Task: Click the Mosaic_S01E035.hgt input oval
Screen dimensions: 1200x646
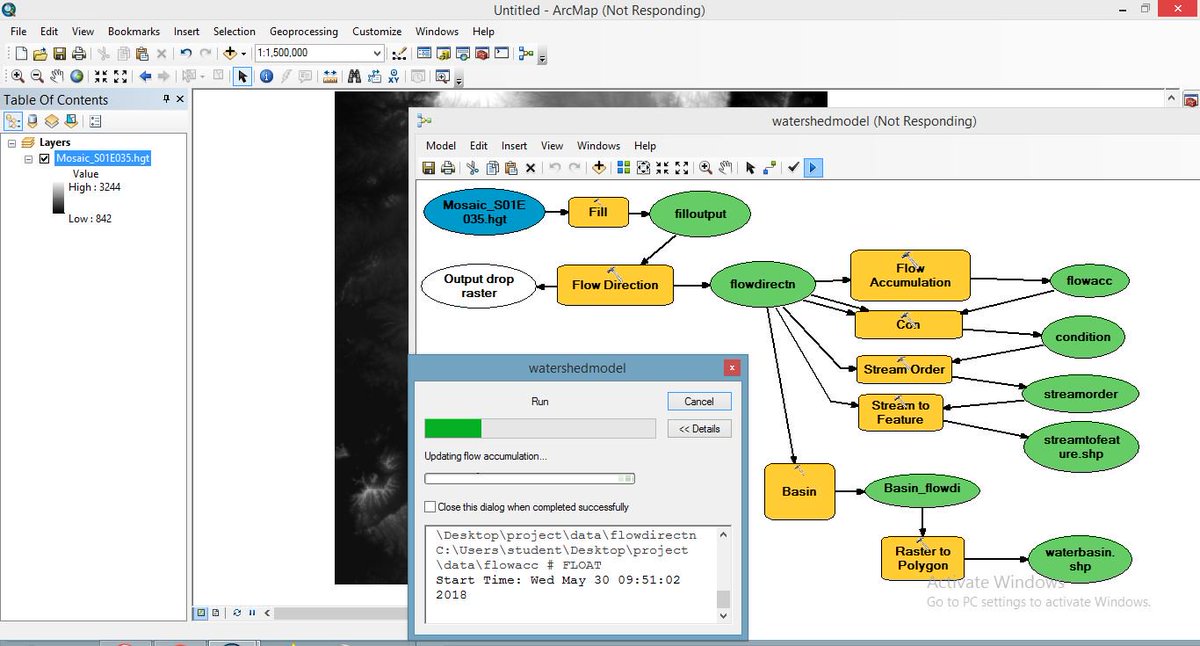Action: (485, 214)
